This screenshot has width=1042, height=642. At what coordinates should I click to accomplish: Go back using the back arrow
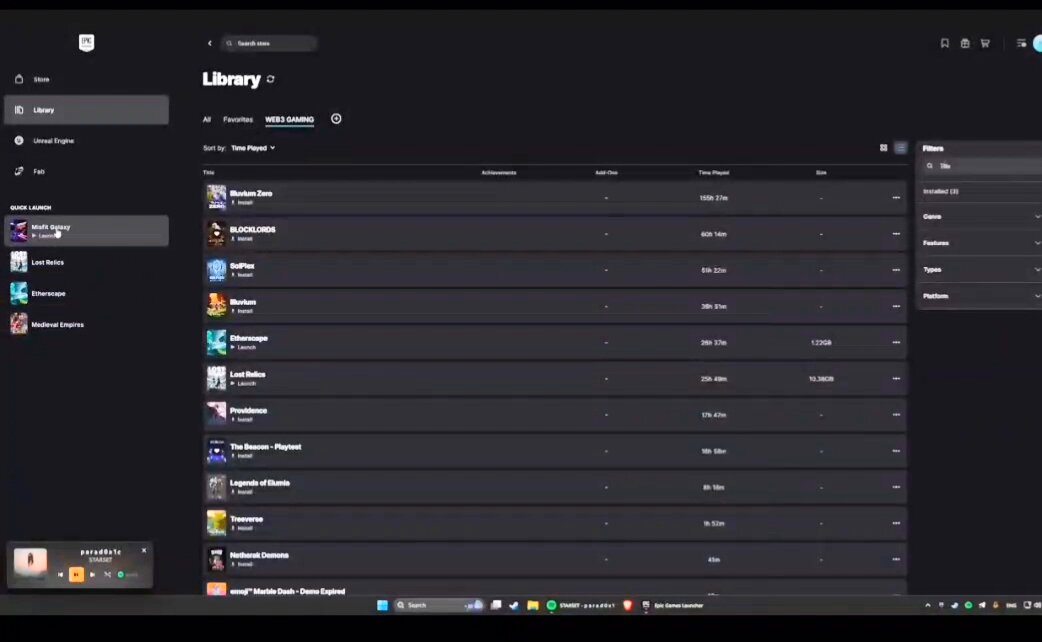[x=210, y=43]
